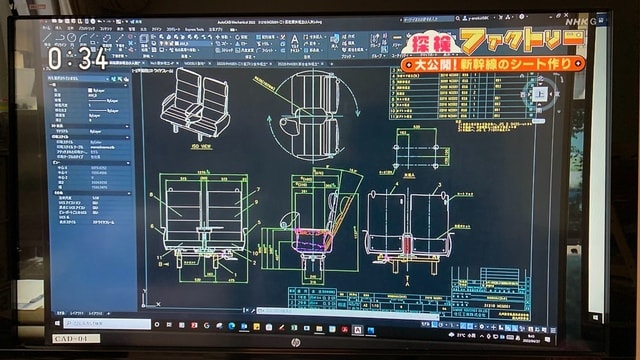Open Microsoft Edge from the taskbar
The width and height of the screenshot is (640, 360).
click(x=231, y=326)
